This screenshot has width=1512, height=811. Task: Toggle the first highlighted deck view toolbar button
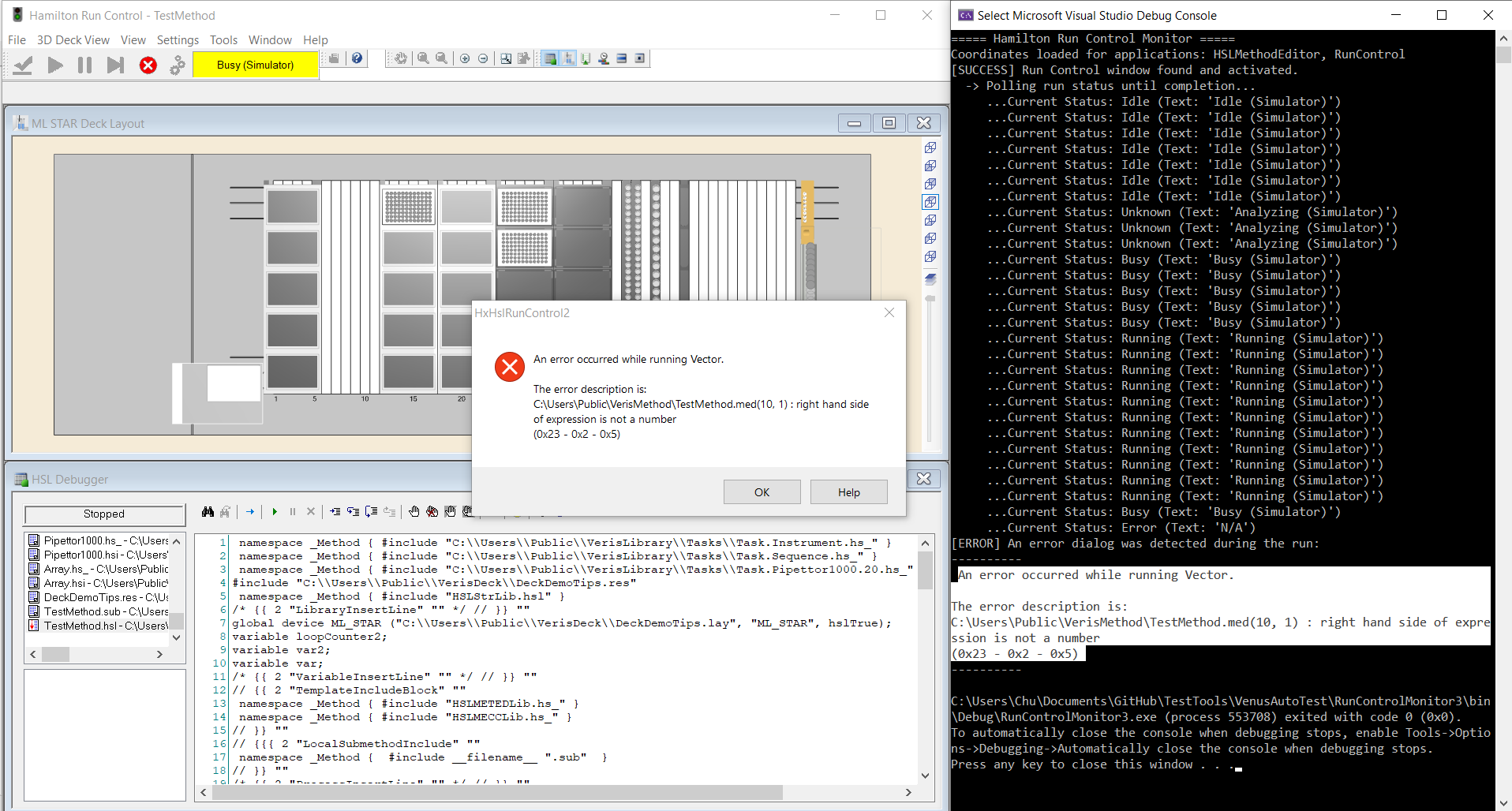[550, 58]
